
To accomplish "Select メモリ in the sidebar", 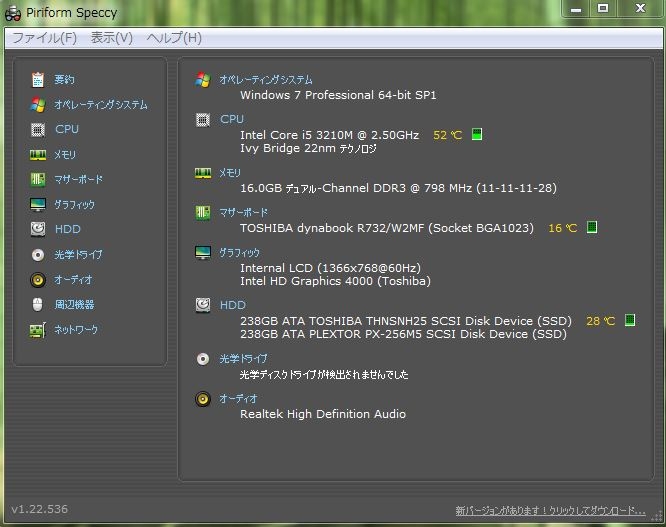I will (65, 155).
